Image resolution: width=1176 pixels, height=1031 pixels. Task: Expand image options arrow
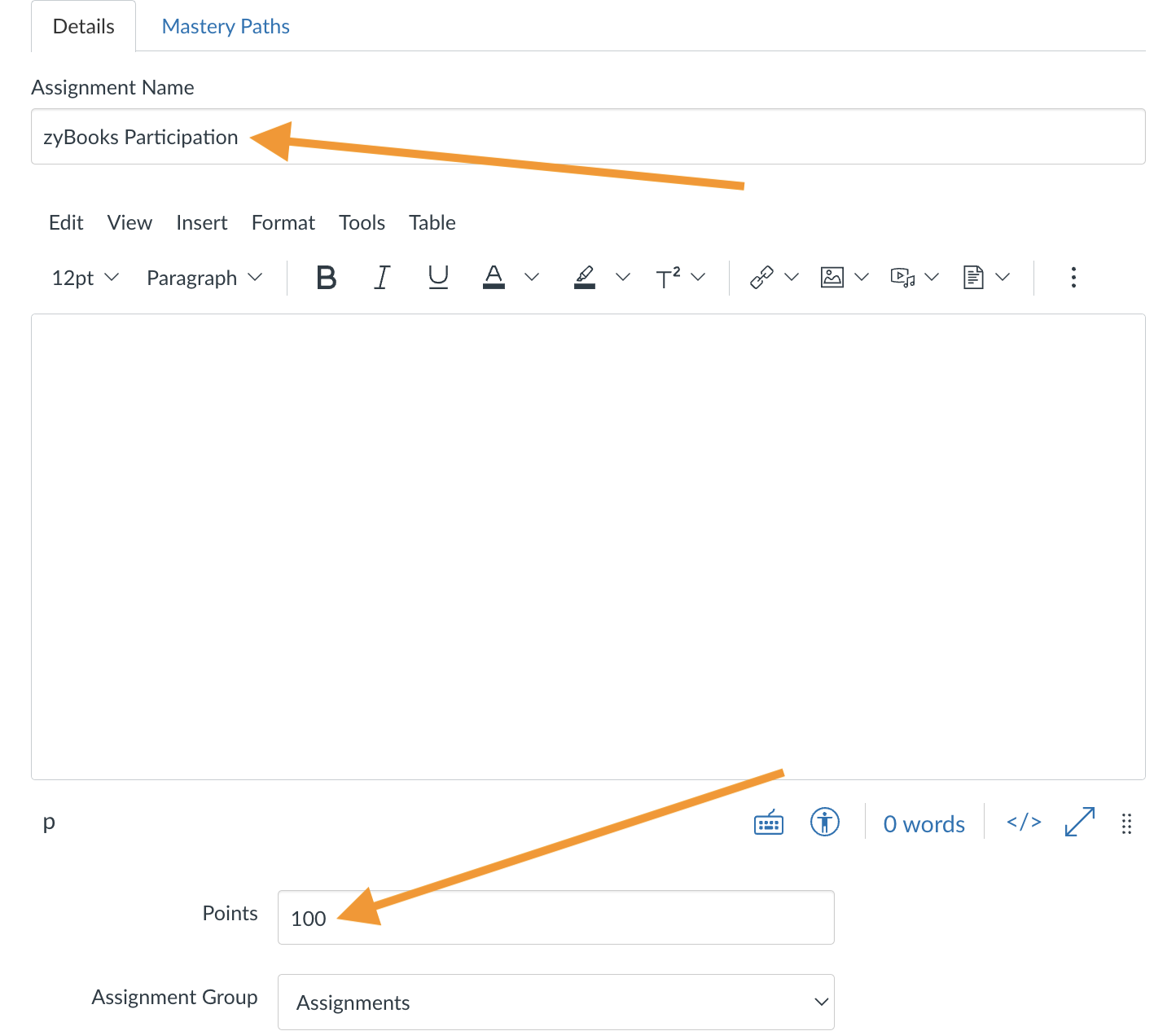tap(862, 278)
